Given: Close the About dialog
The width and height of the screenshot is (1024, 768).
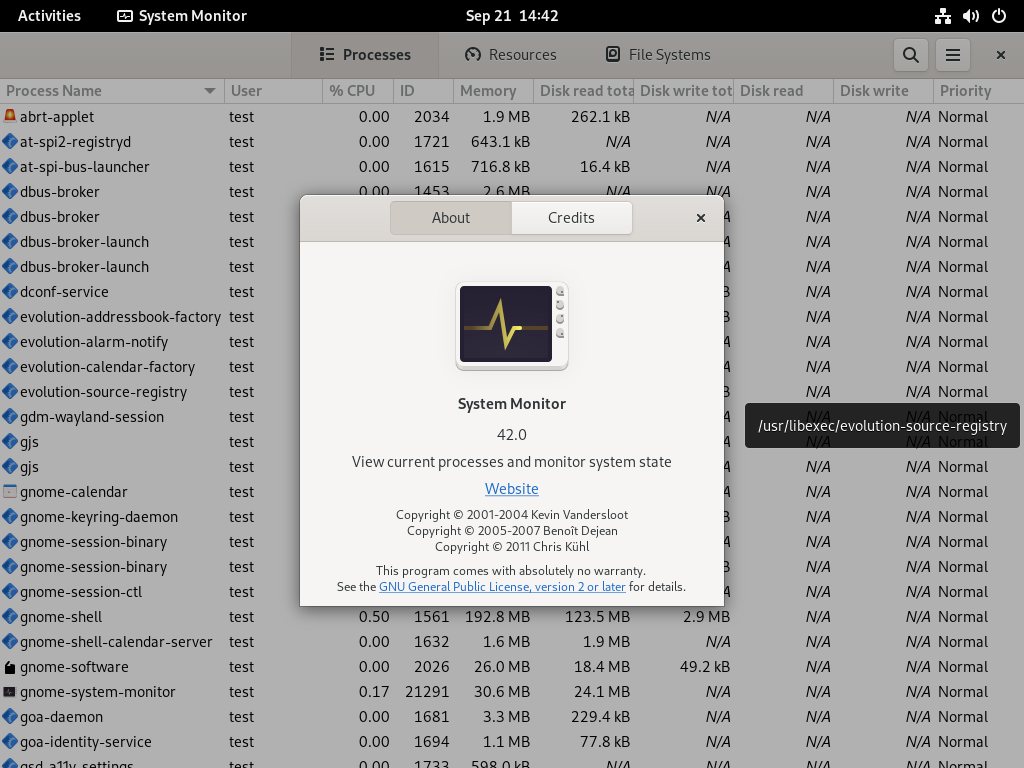Looking at the screenshot, I should pos(701,217).
